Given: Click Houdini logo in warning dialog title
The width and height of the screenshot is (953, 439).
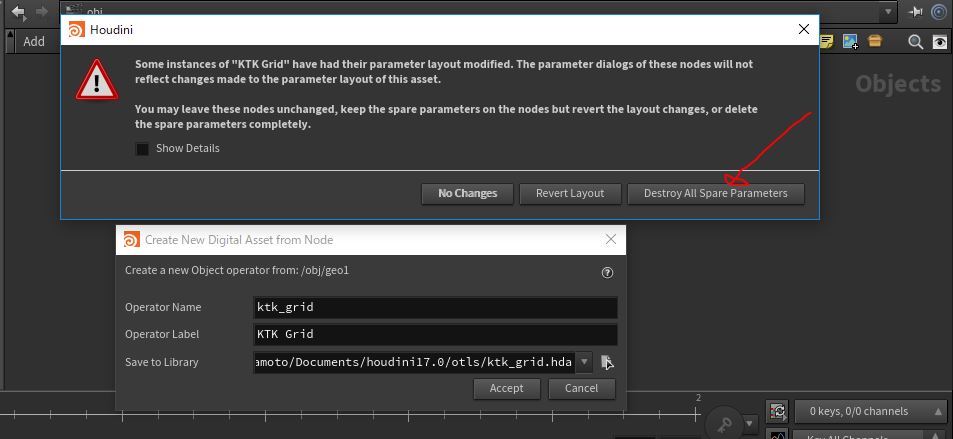Looking at the screenshot, I should tap(77, 29).
